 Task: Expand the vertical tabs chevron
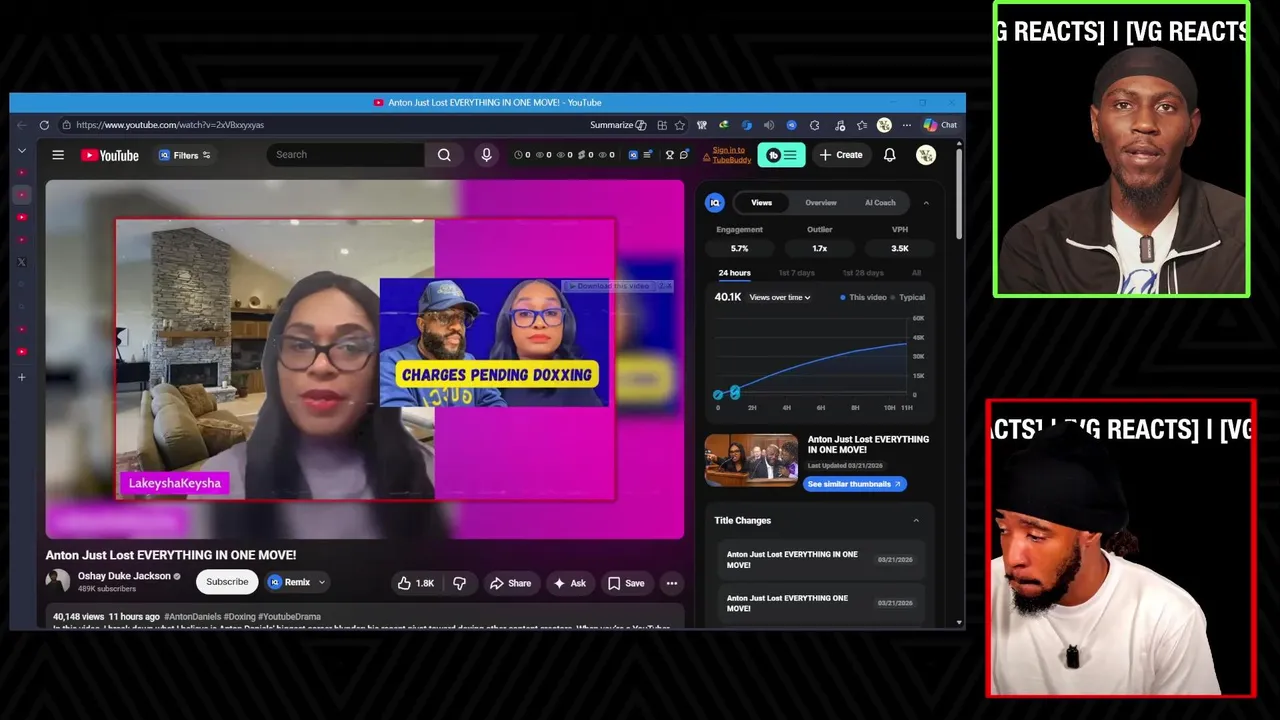22,151
